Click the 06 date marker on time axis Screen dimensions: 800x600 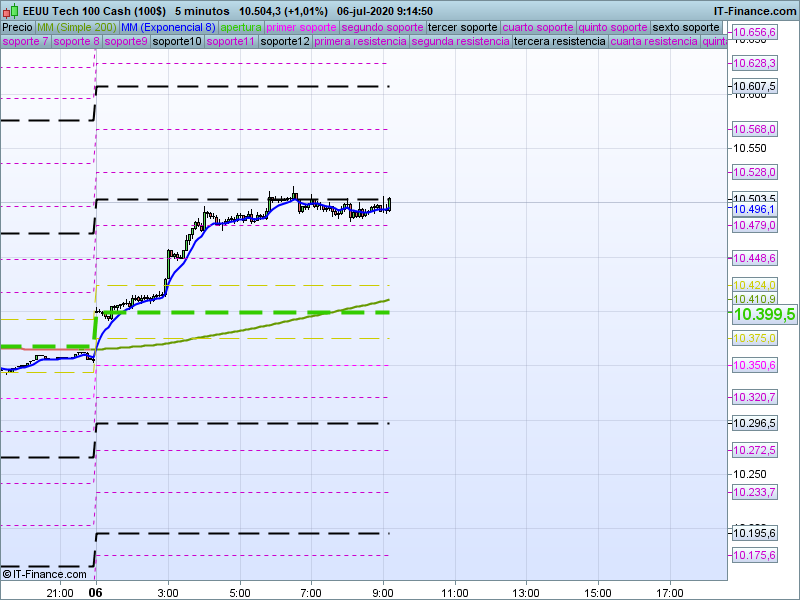pos(96,592)
